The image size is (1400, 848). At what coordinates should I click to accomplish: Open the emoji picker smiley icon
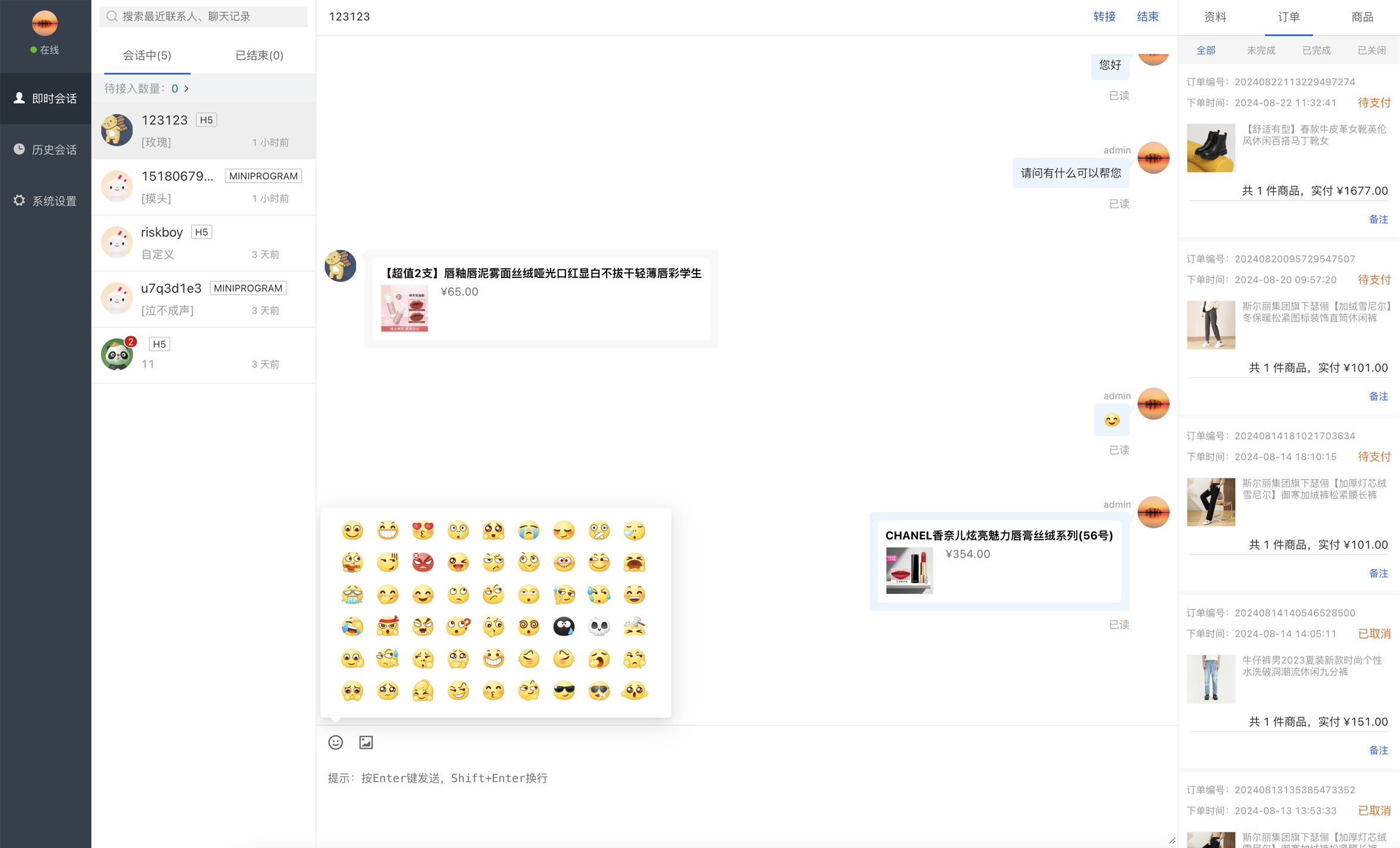pos(336,742)
